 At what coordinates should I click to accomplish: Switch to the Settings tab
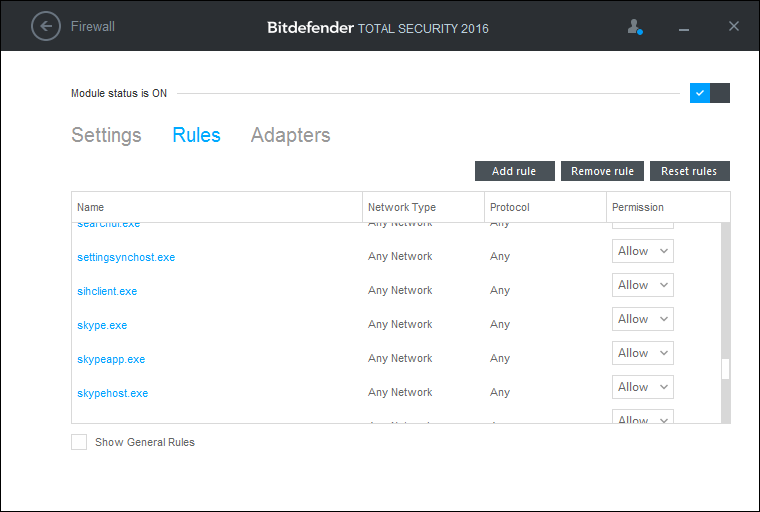(x=106, y=135)
